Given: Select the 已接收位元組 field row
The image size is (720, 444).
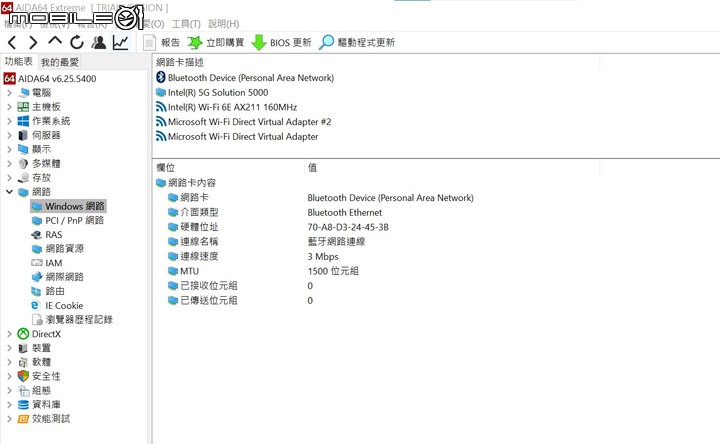Looking at the screenshot, I should point(202,286).
